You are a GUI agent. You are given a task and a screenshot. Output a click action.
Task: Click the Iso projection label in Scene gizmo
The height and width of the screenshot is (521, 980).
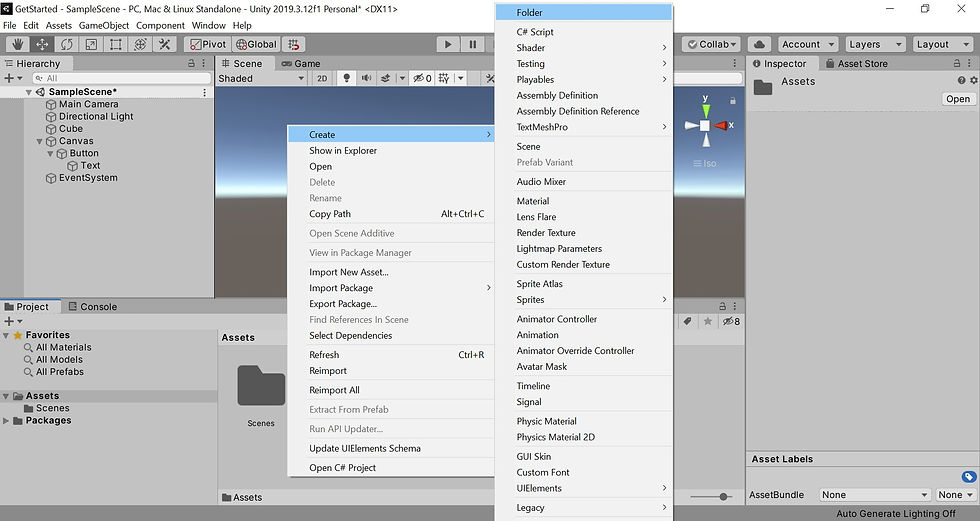[x=705, y=163]
